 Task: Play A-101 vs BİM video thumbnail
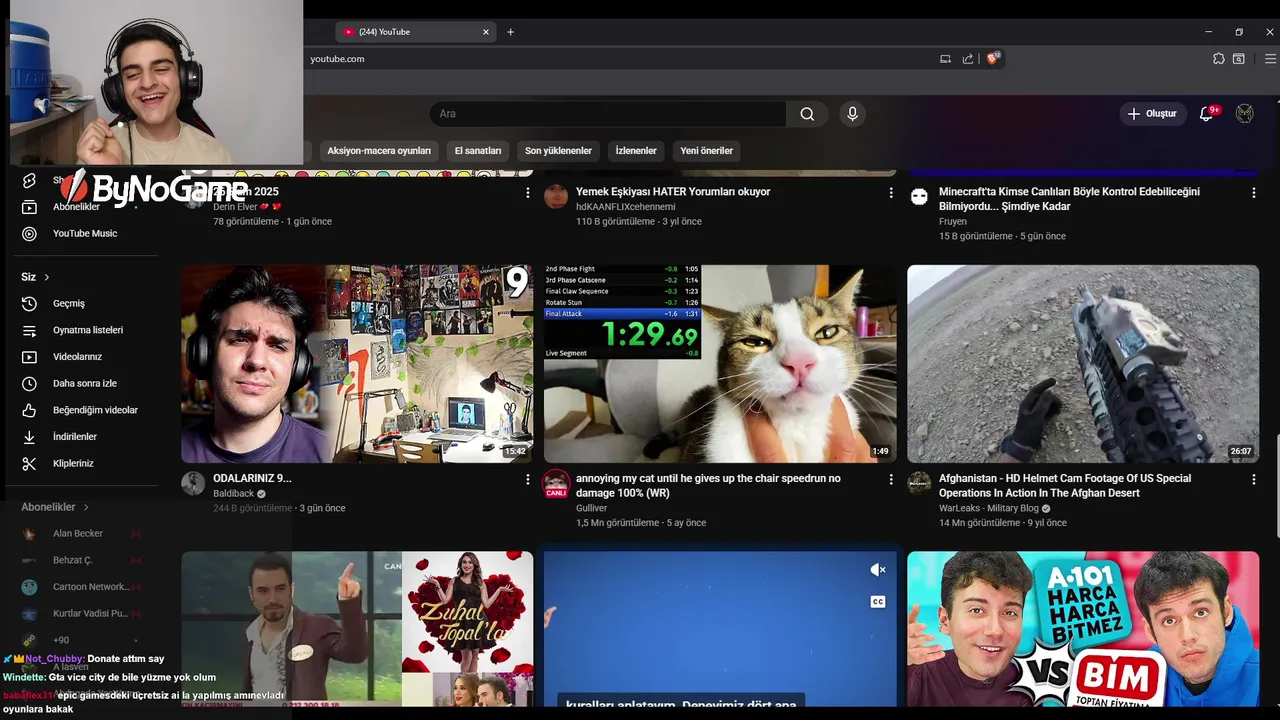point(1083,629)
